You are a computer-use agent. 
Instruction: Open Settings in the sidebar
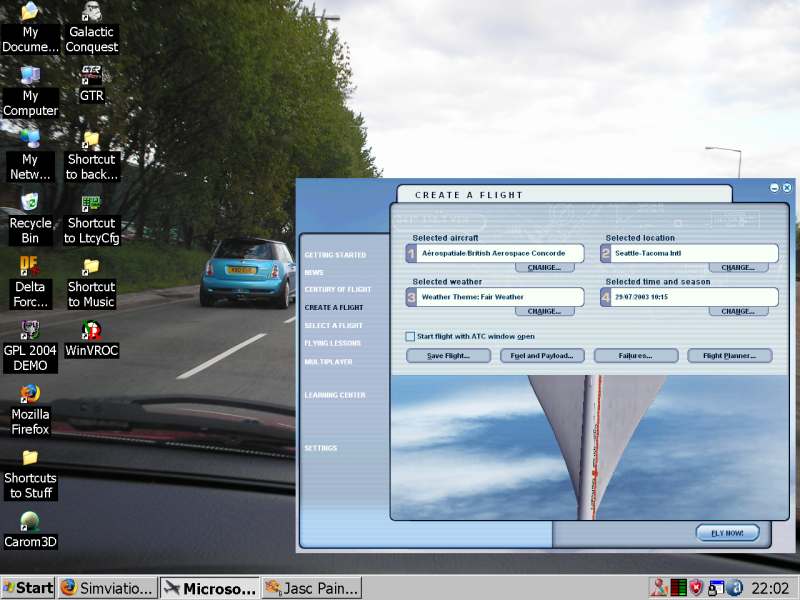[x=320, y=448]
